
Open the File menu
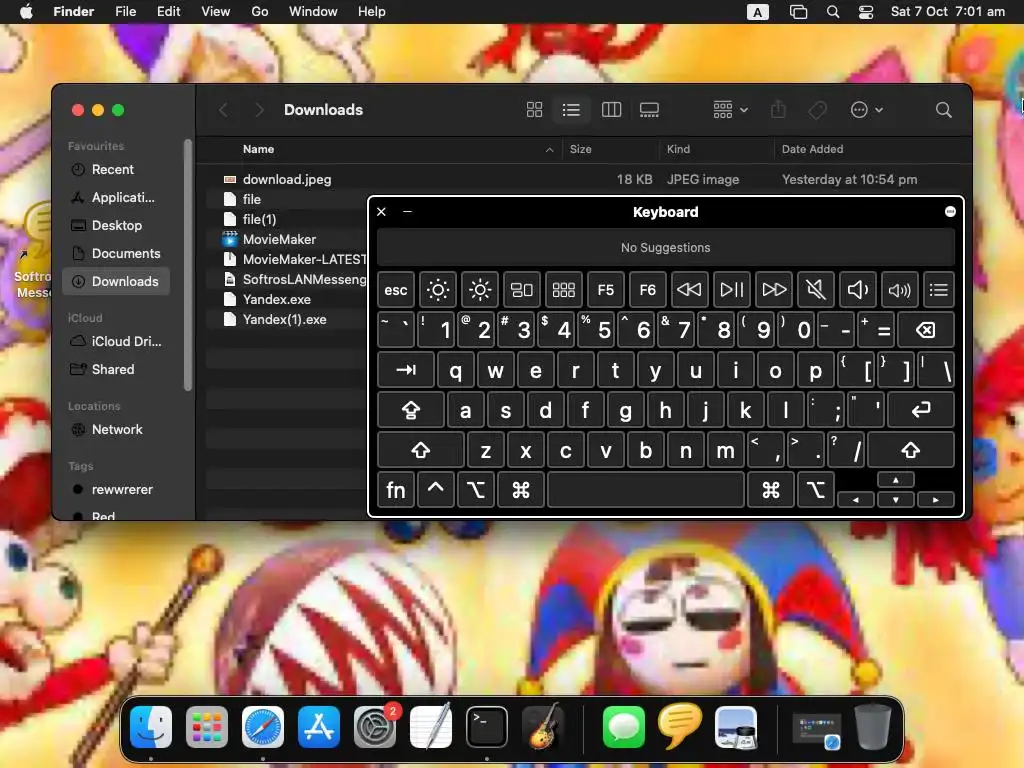click(x=125, y=12)
